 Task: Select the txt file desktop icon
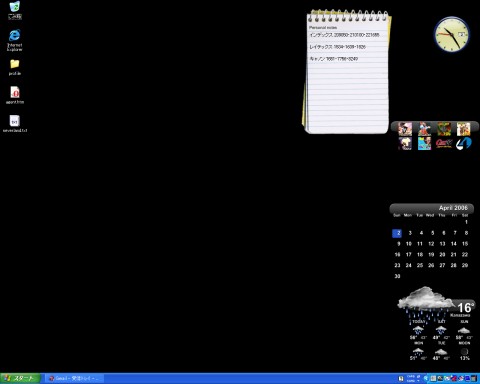(15, 124)
